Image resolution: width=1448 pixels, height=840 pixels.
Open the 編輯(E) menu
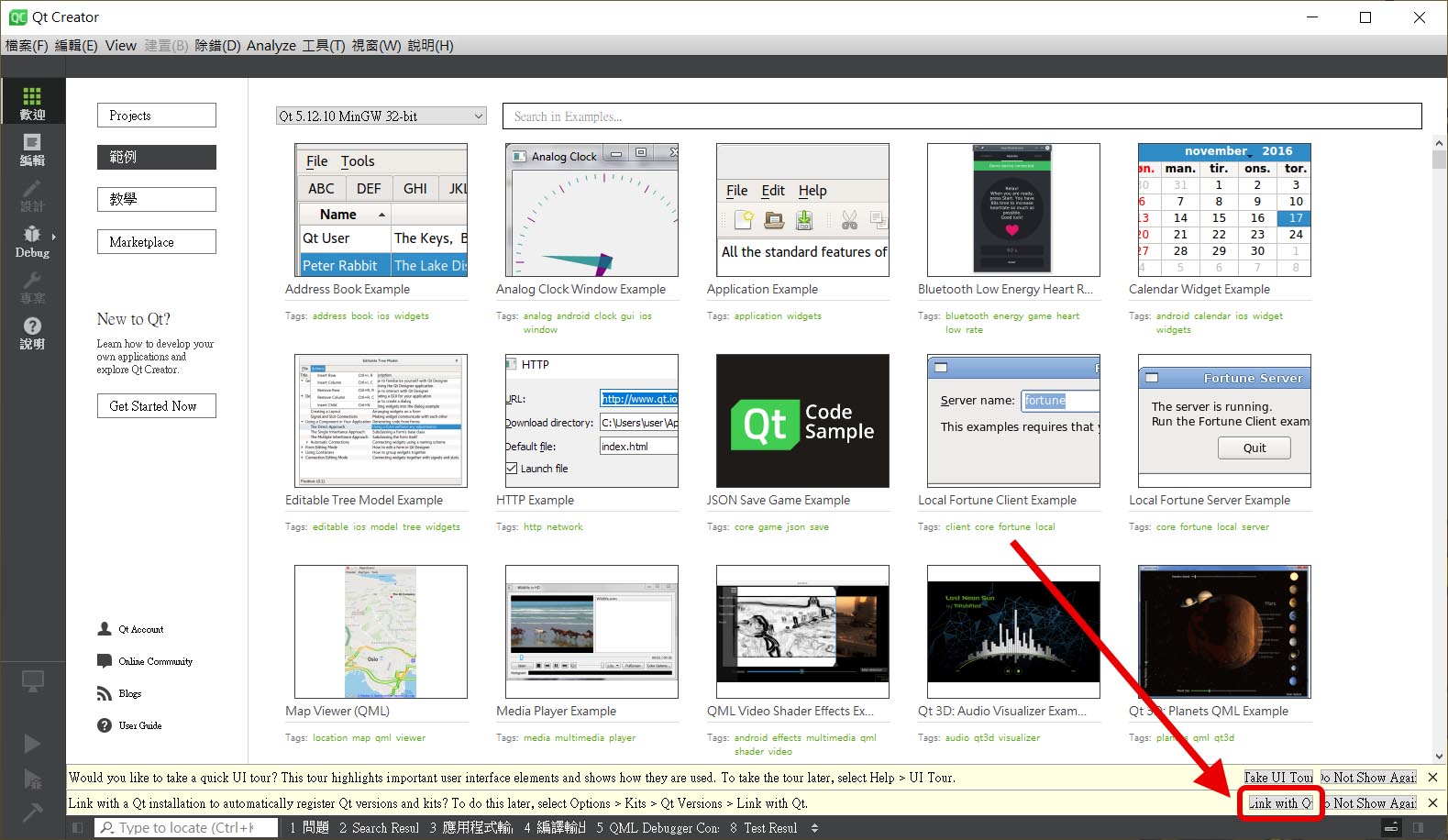[76, 46]
